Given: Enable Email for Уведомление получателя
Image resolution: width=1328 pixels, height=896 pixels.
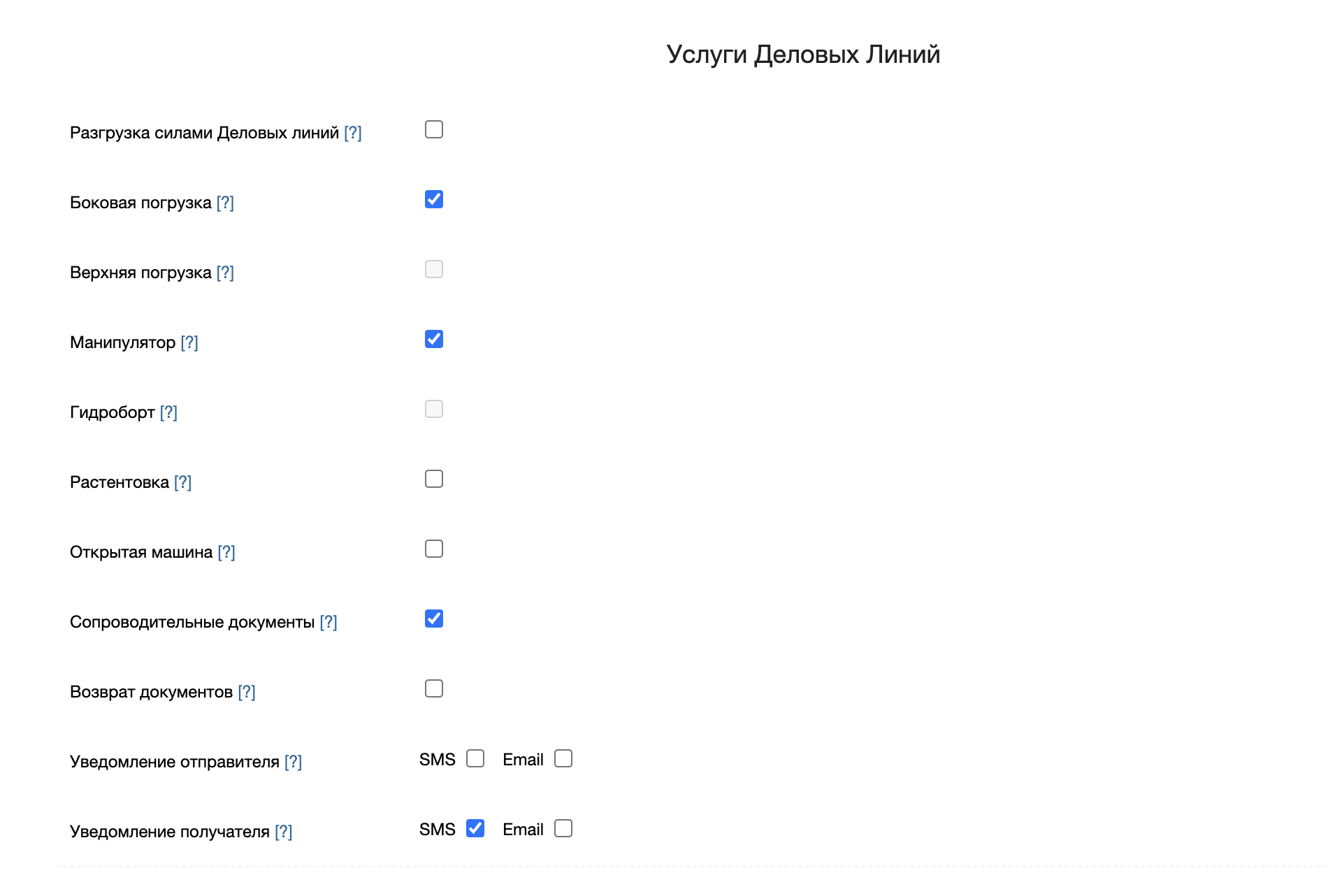Looking at the screenshot, I should [563, 828].
